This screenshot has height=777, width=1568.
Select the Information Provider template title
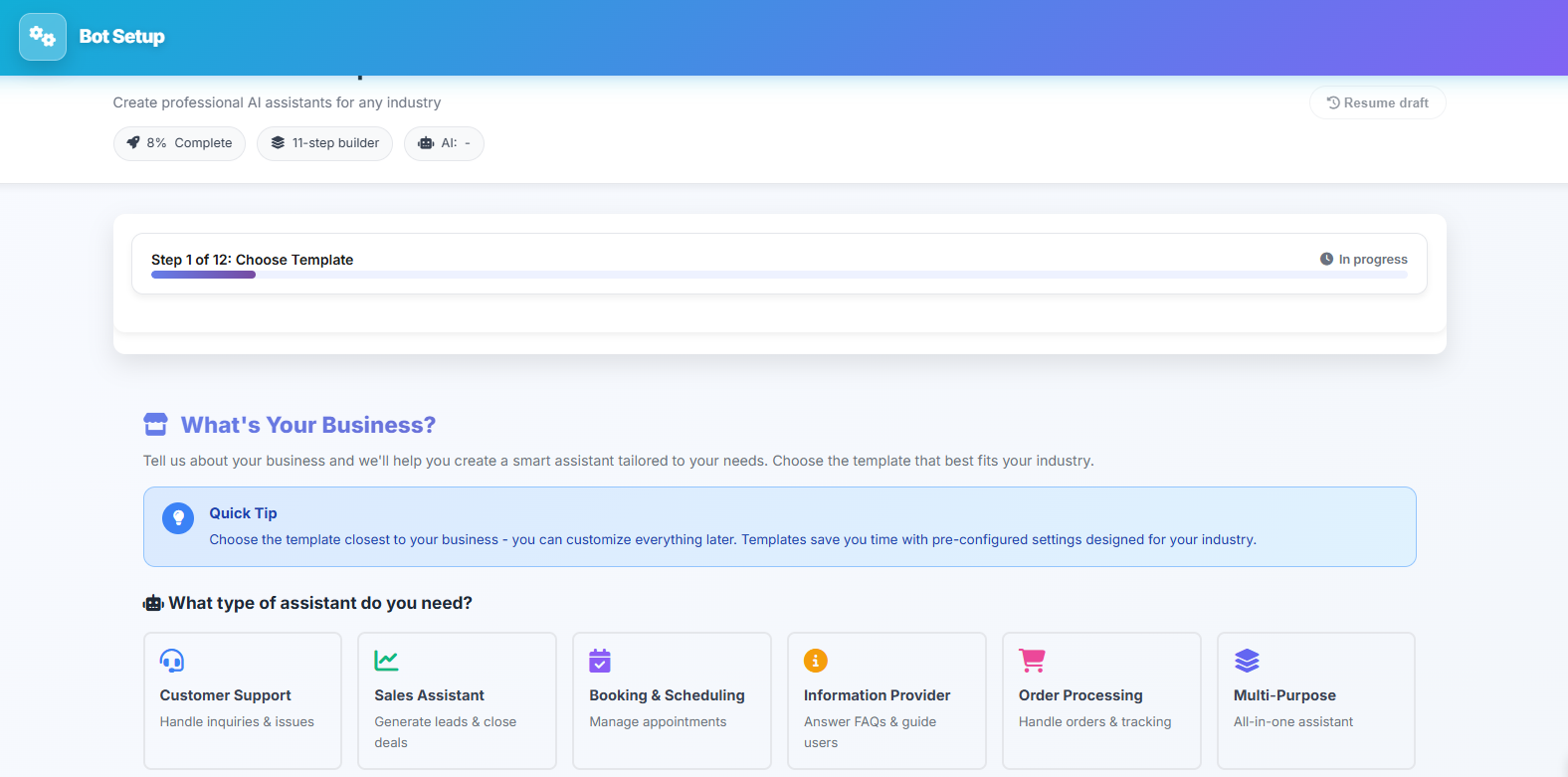click(x=877, y=695)
